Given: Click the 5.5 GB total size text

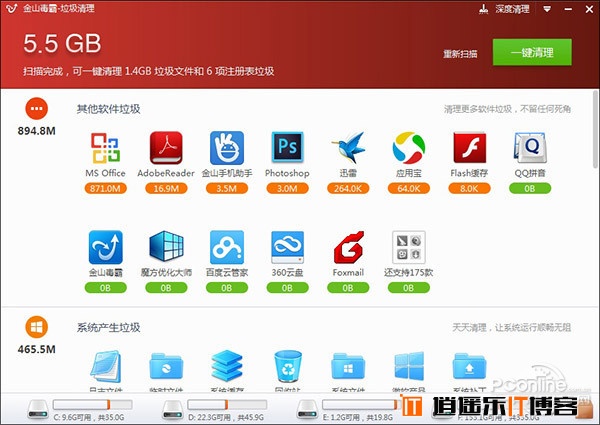Looking at the screenshot, I should click(62, 43).
